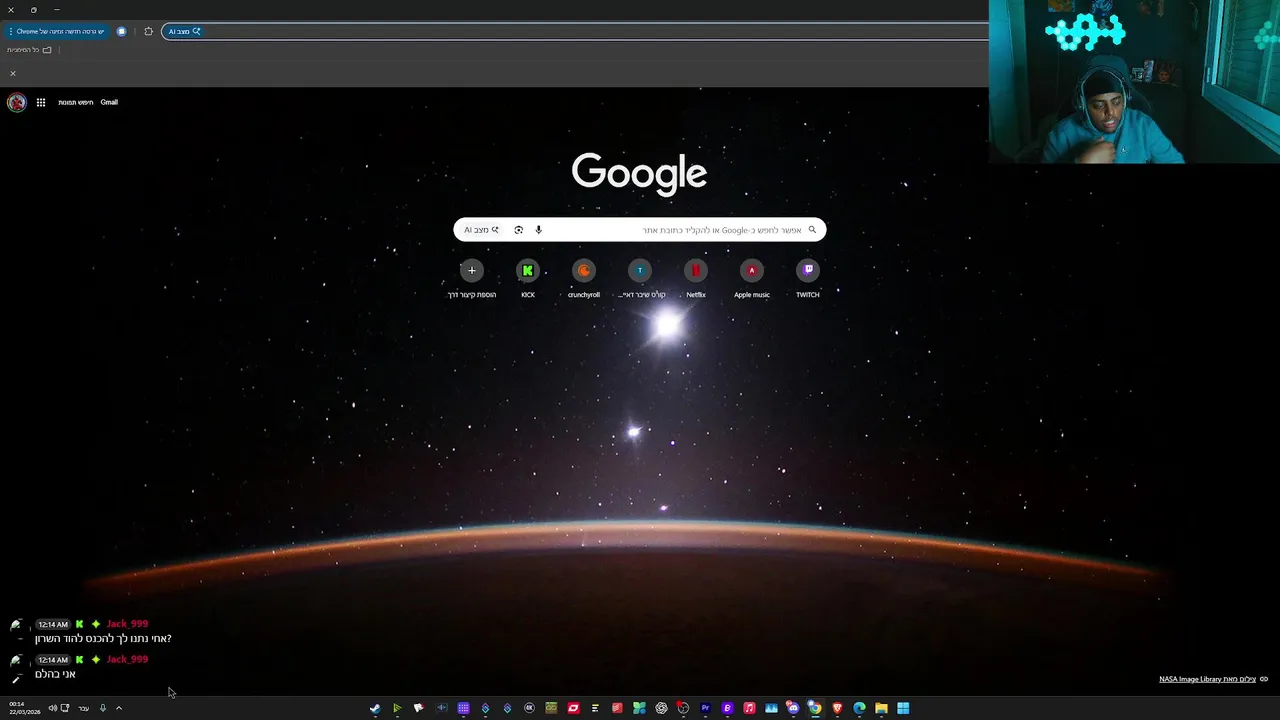Open Steam from the taskbar
Screen dimensions: 1280x720
[375, 708]
